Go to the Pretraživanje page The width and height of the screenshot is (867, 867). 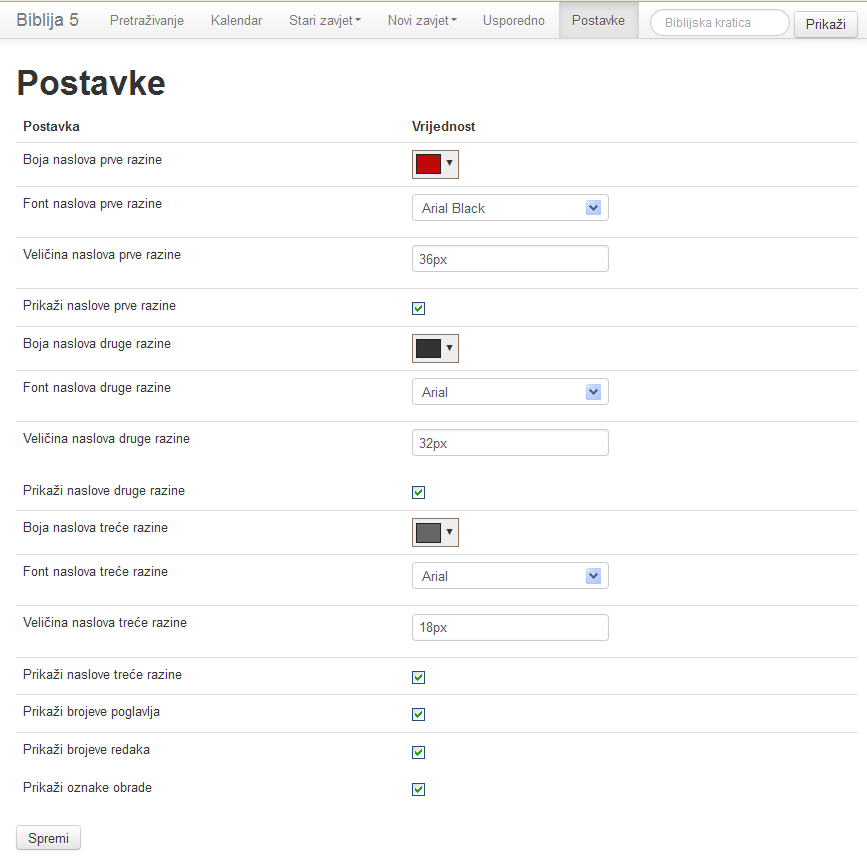(x=147, y=20)
